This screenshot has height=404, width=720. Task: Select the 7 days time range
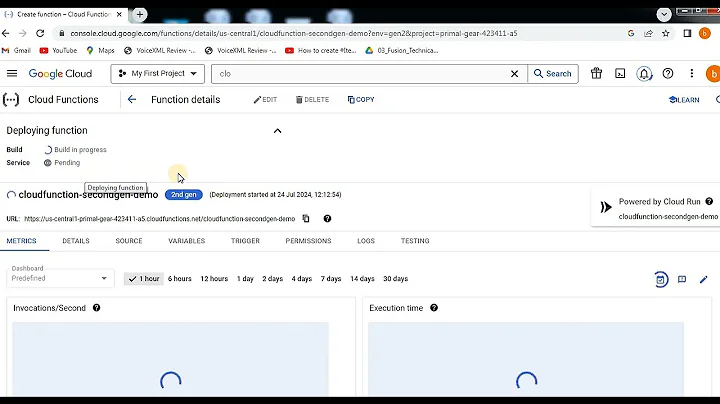click(x=331, y=279)
